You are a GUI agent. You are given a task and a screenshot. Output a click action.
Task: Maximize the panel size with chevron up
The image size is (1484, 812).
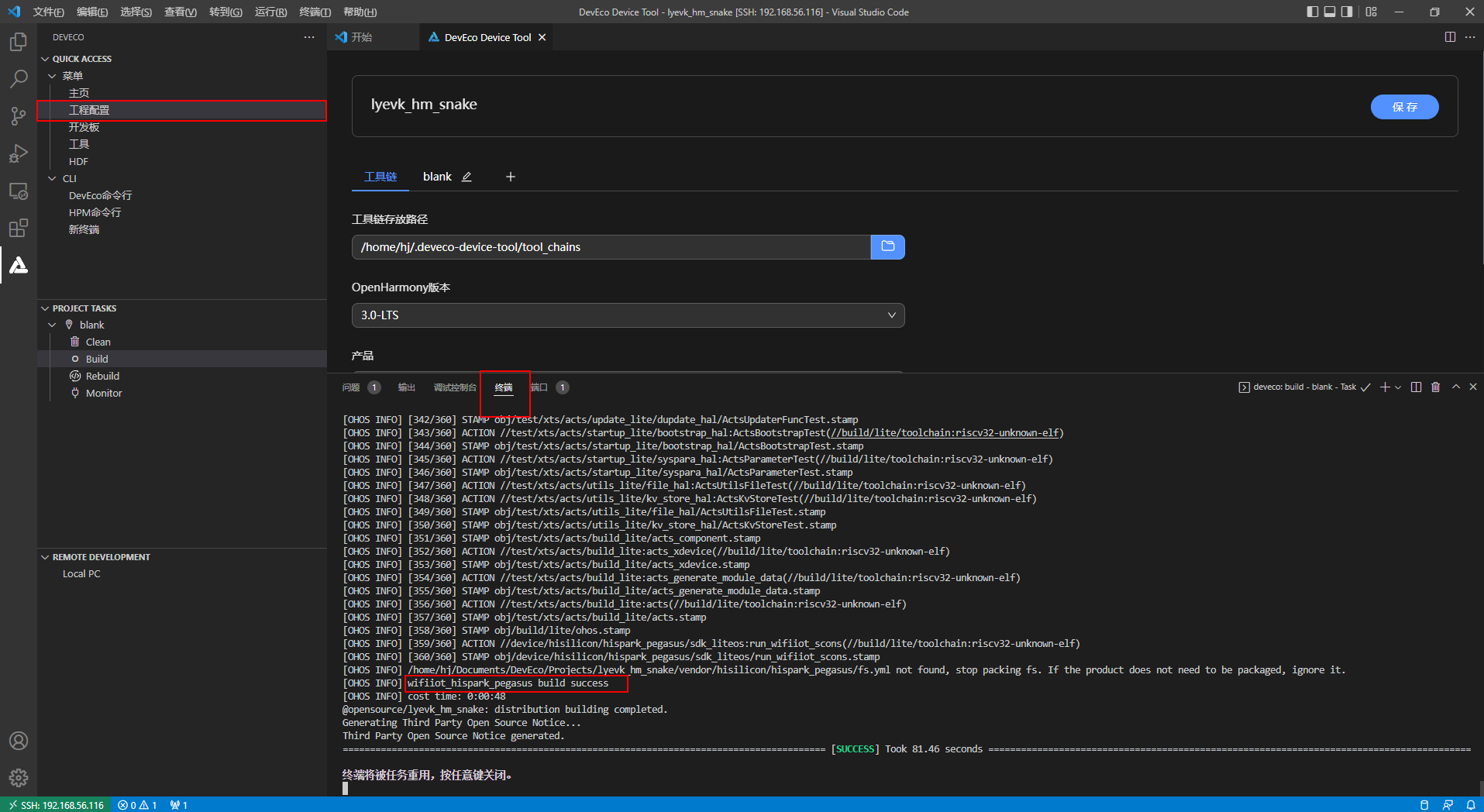(x=1455, y=387)
